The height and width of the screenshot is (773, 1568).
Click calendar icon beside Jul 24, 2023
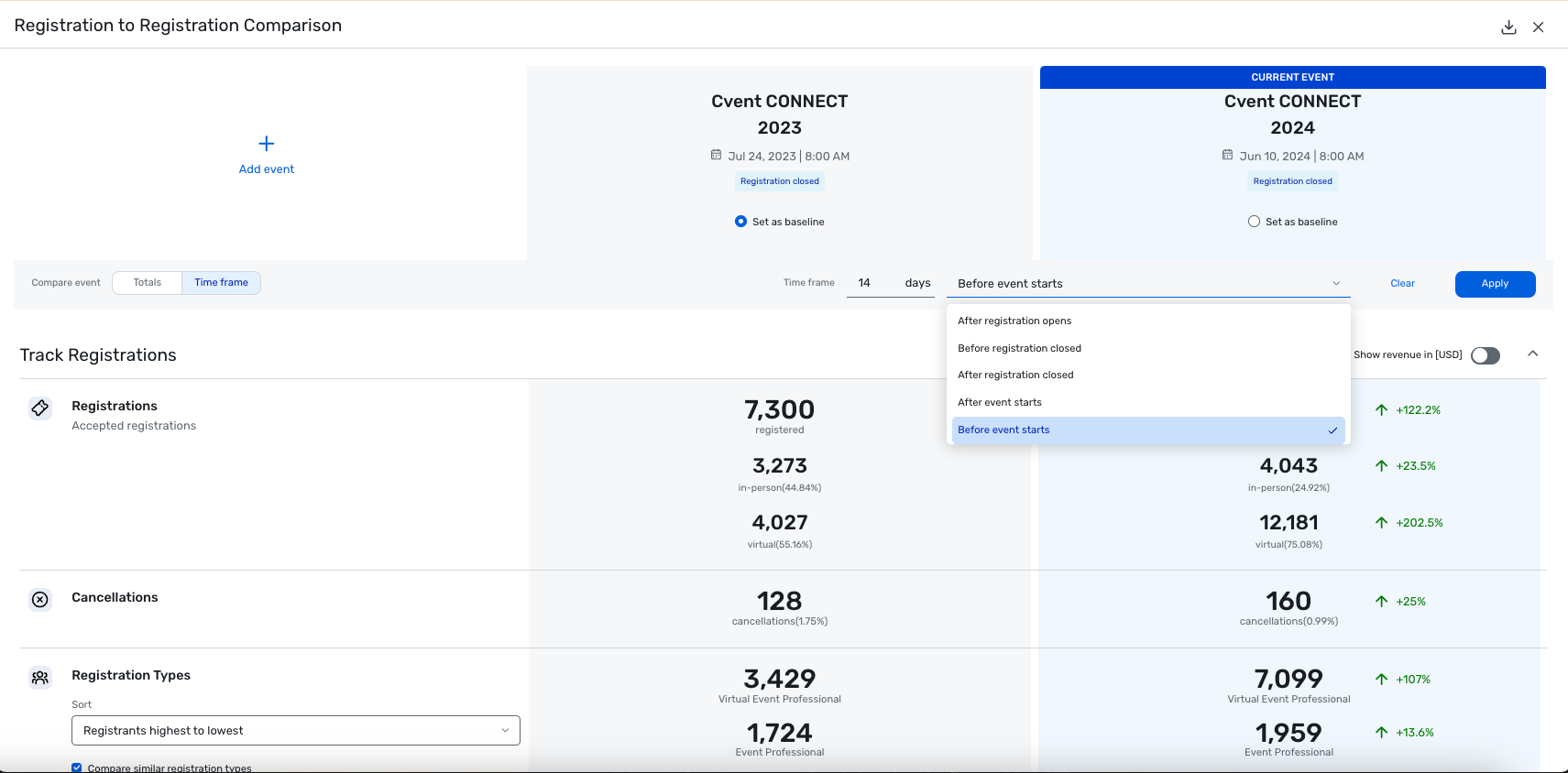pos(717,155)
